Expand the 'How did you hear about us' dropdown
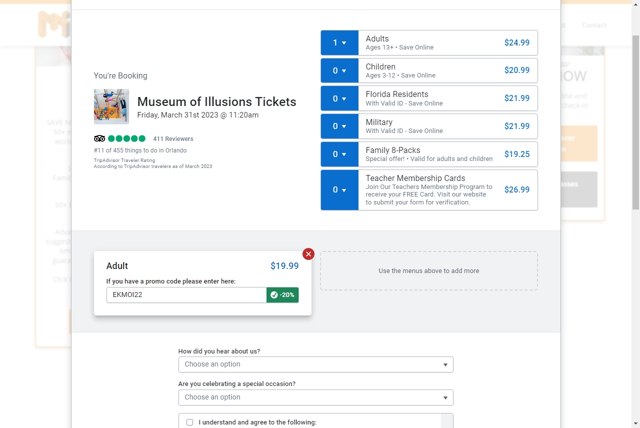The height and width of the screenshot is (428, 640). coord(315,365)
